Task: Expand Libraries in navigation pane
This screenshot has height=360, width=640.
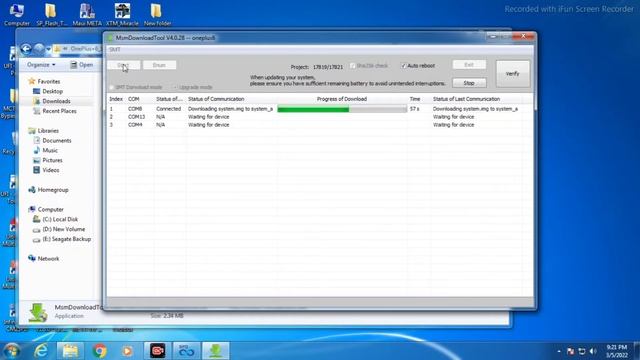Action: (x=48, y=131)
